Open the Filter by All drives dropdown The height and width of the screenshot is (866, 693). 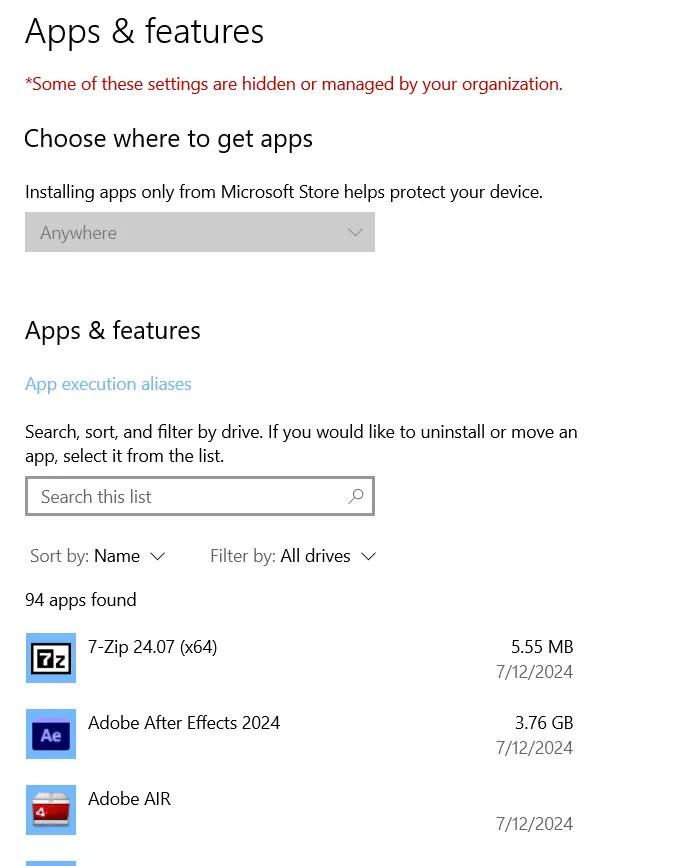tap(293, 556)
